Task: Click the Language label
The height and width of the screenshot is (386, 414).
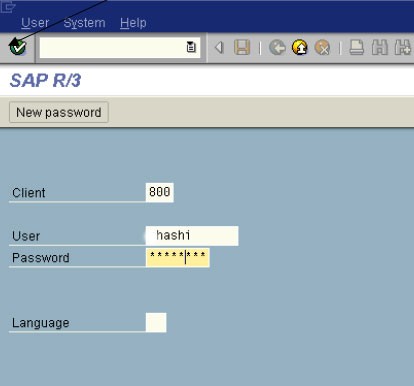Action: click(41, 323)
